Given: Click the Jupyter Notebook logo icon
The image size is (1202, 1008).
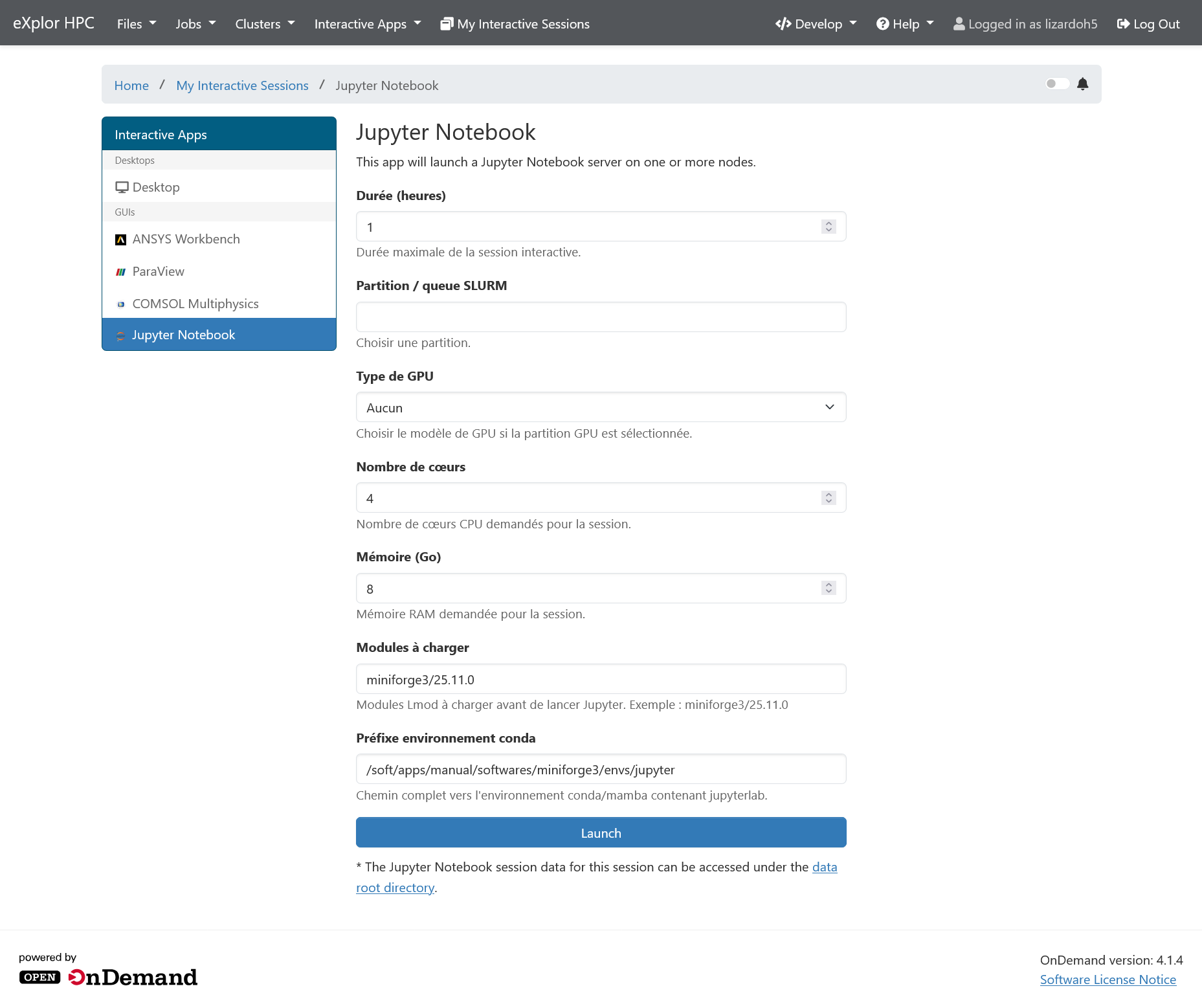Looking at the screenshot, I should pos(120,335).
